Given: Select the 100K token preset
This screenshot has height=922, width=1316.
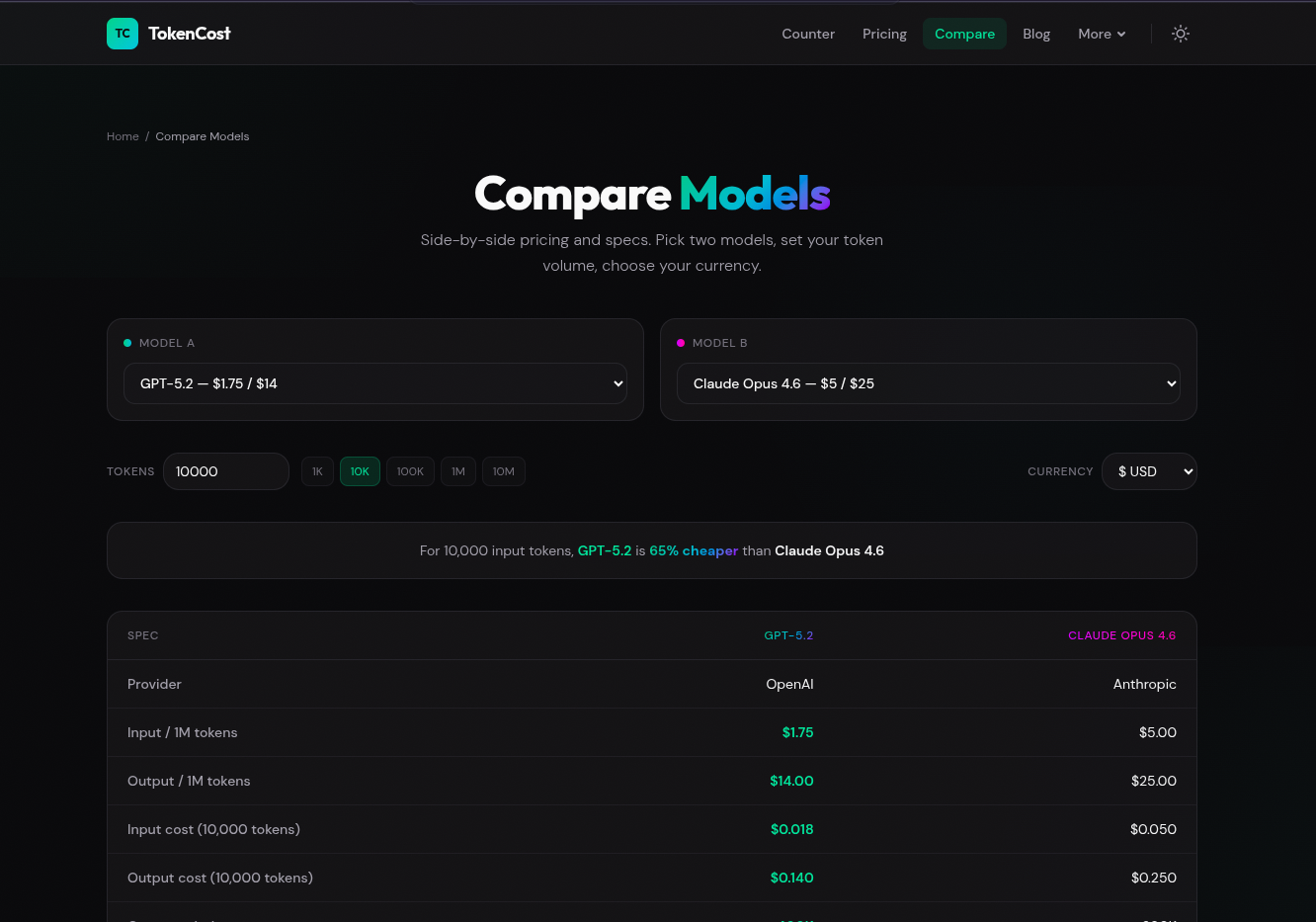Looking at the screenshot, I should click(x=410, y=471).
